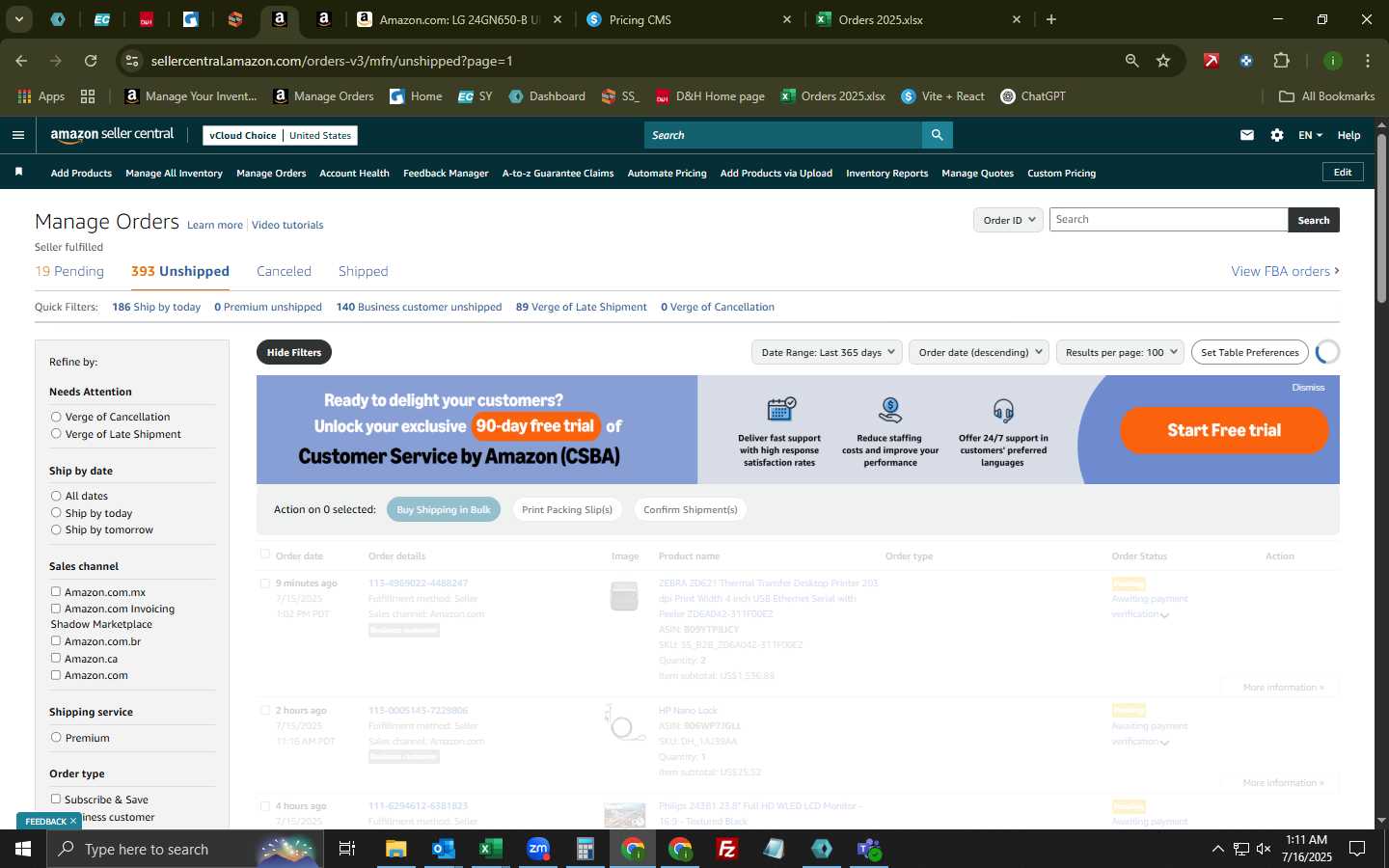Click the Amazon Seller Central logo

pos(112,135)
